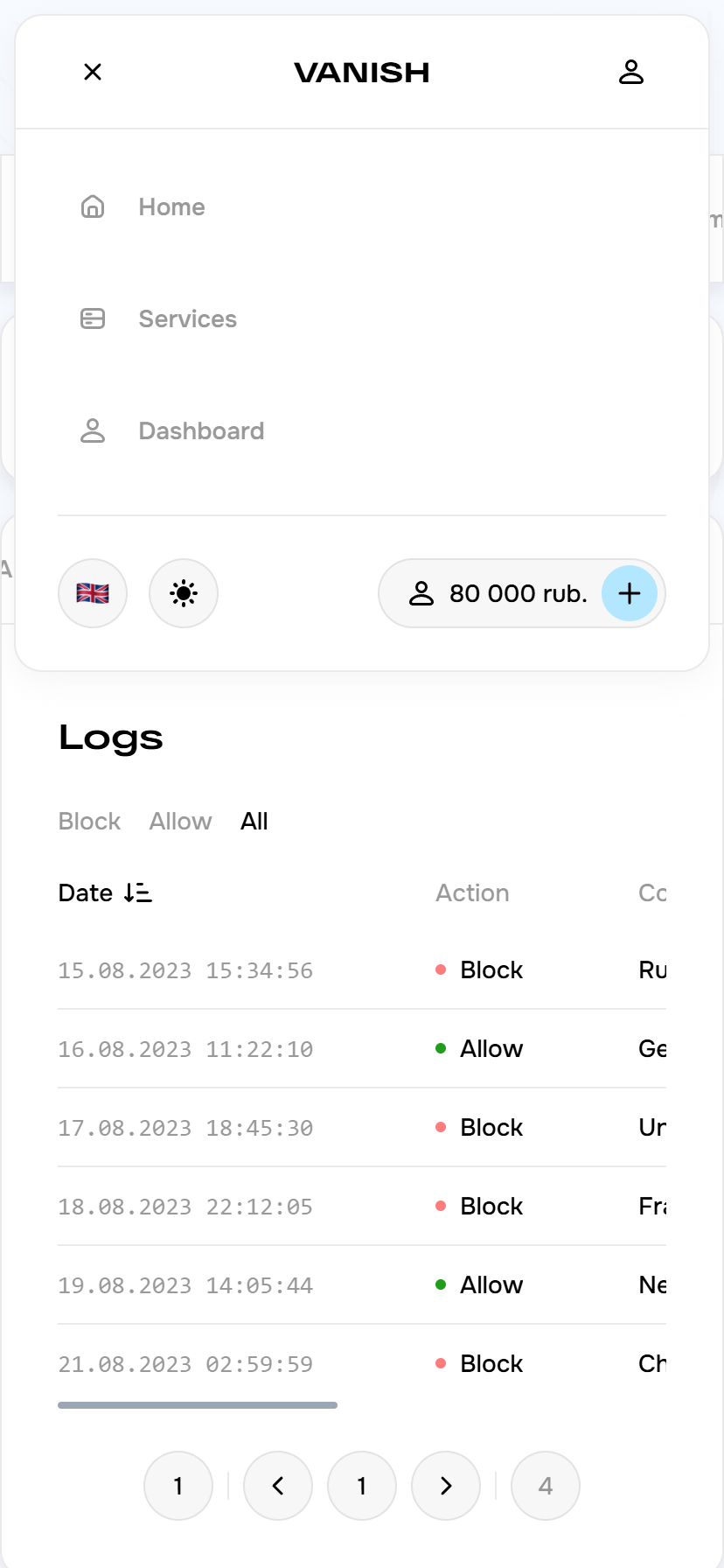Go to next page with right chevron
This screenshot has height=1568, width=724.
pyautogui.click(x=446, y=1486)
